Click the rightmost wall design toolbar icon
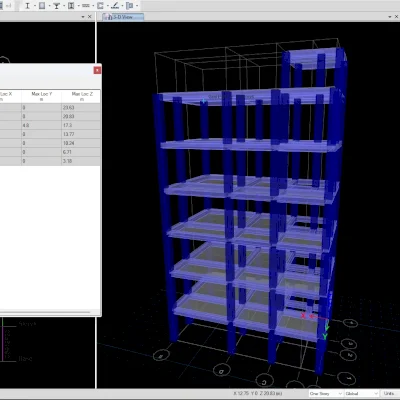The height and width of the screenshot is (400, 400). 130,6
